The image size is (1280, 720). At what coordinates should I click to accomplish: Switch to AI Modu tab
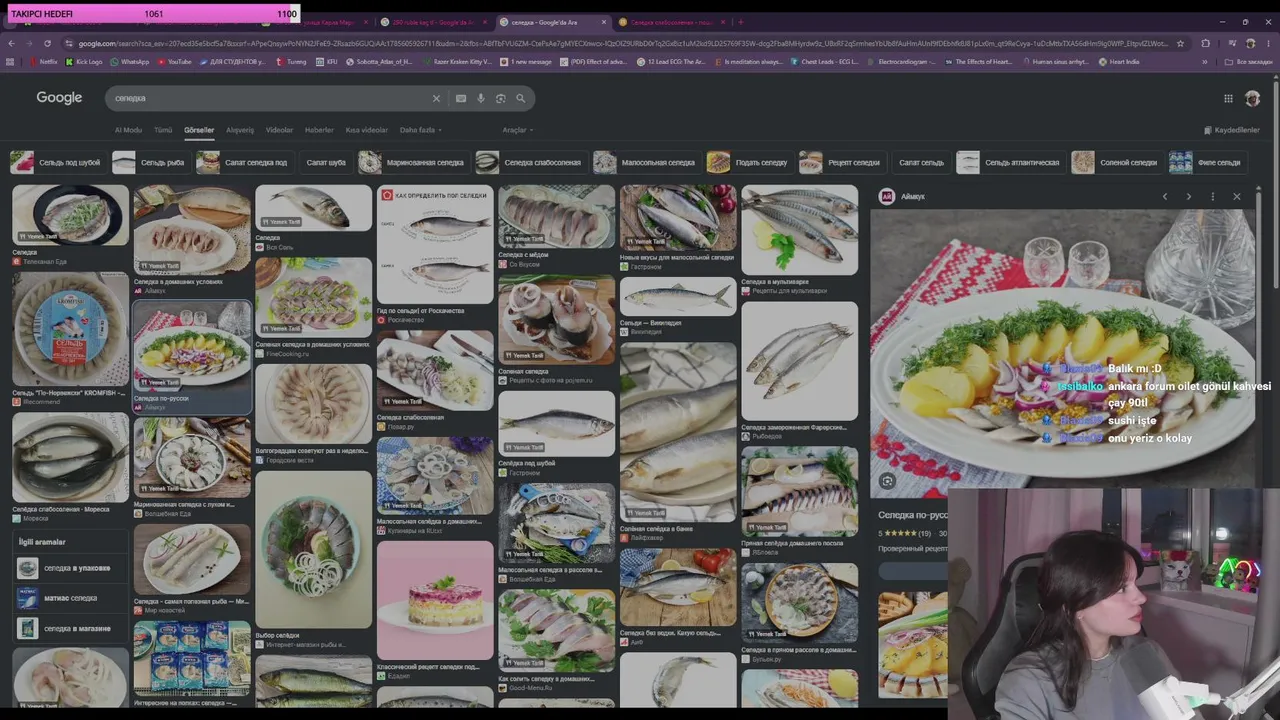click(128, 130)
